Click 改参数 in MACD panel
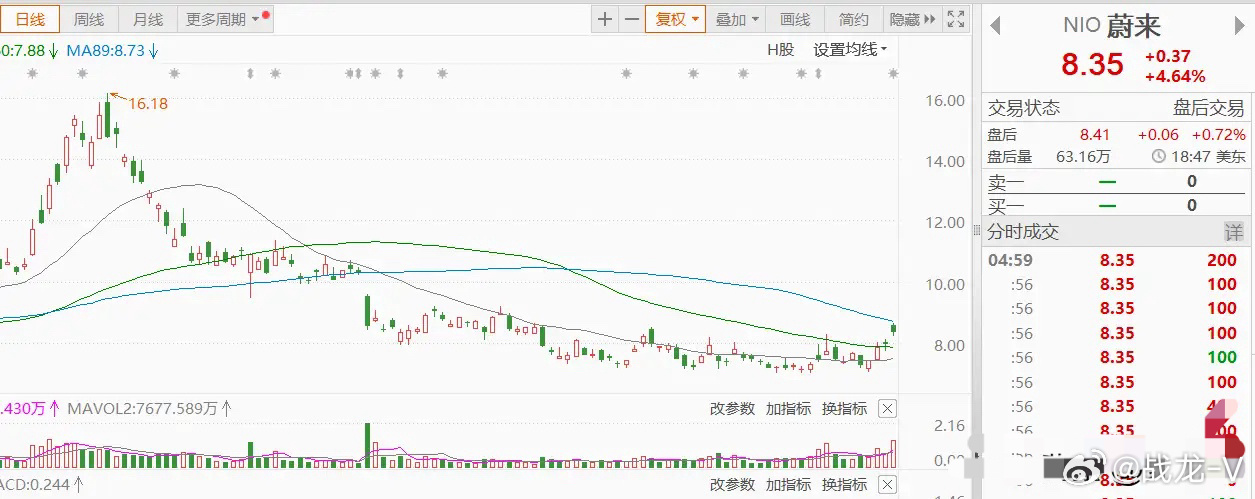 pos(732,485)
